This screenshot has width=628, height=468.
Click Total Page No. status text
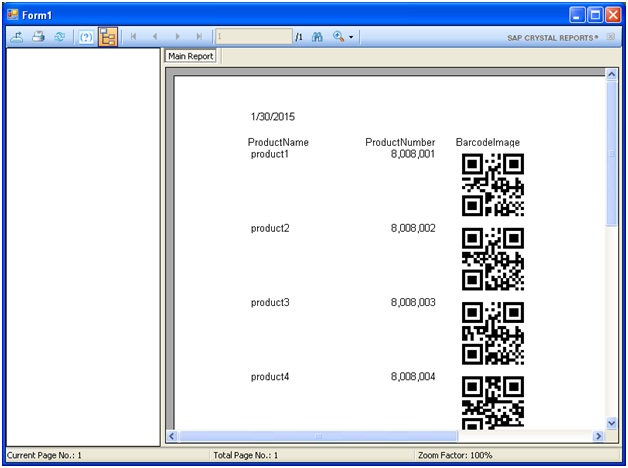pos(246,455)
